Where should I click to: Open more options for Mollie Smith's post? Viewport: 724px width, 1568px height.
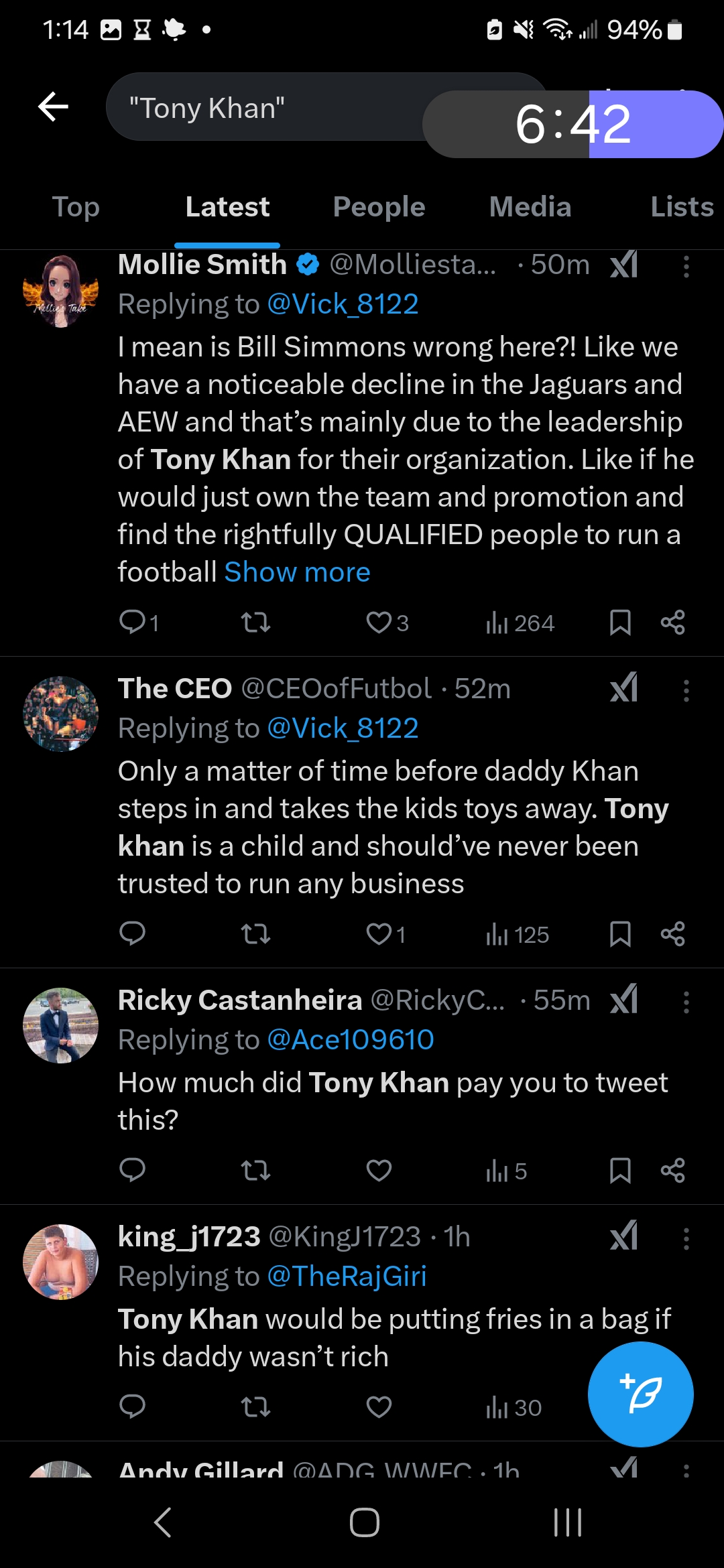point(686,266)
